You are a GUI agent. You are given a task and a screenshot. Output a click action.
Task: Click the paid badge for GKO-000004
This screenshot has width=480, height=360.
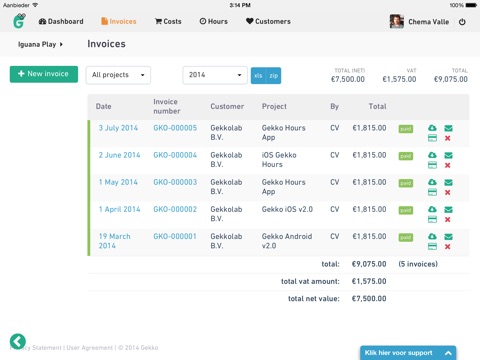point(406,156)
